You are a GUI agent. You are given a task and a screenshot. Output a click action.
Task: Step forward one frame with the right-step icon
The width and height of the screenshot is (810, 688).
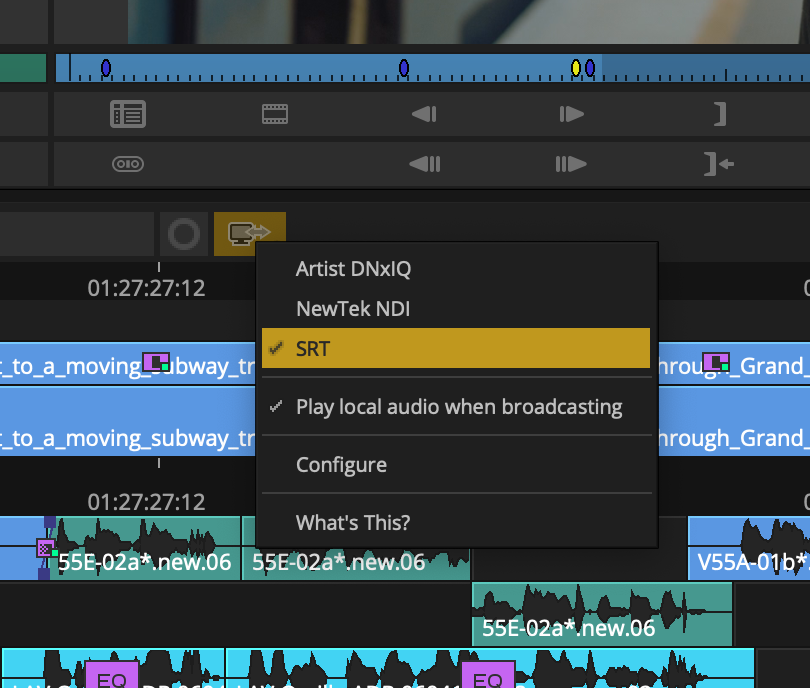571,113
